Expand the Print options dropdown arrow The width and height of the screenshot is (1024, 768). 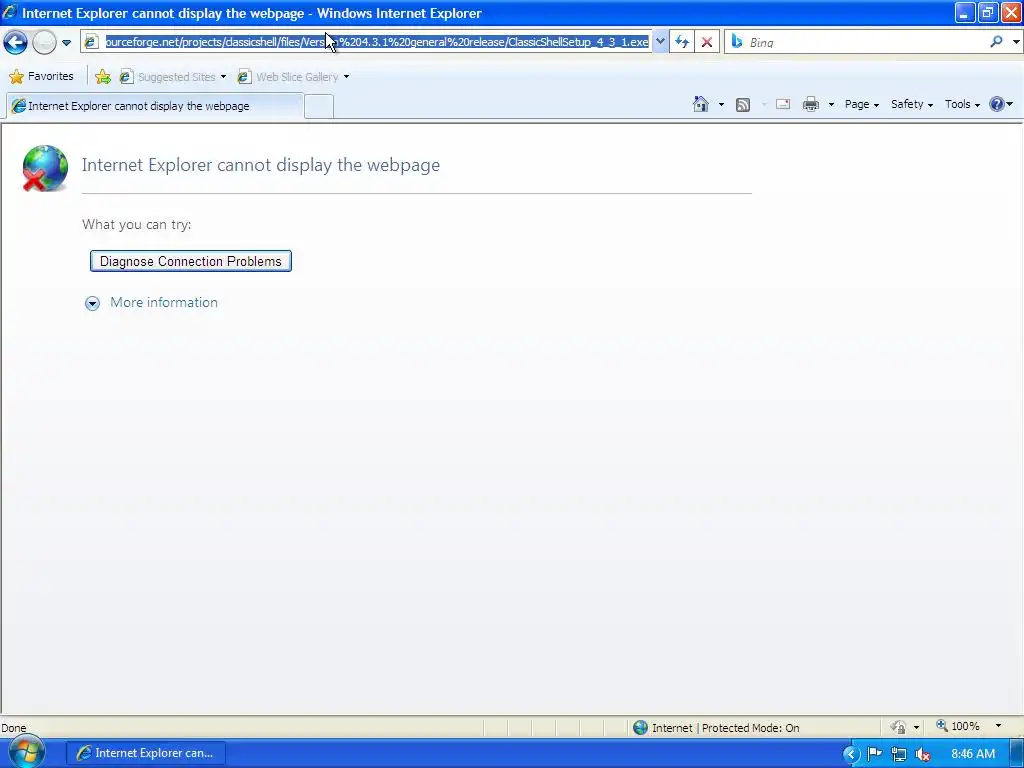(831, 104)
